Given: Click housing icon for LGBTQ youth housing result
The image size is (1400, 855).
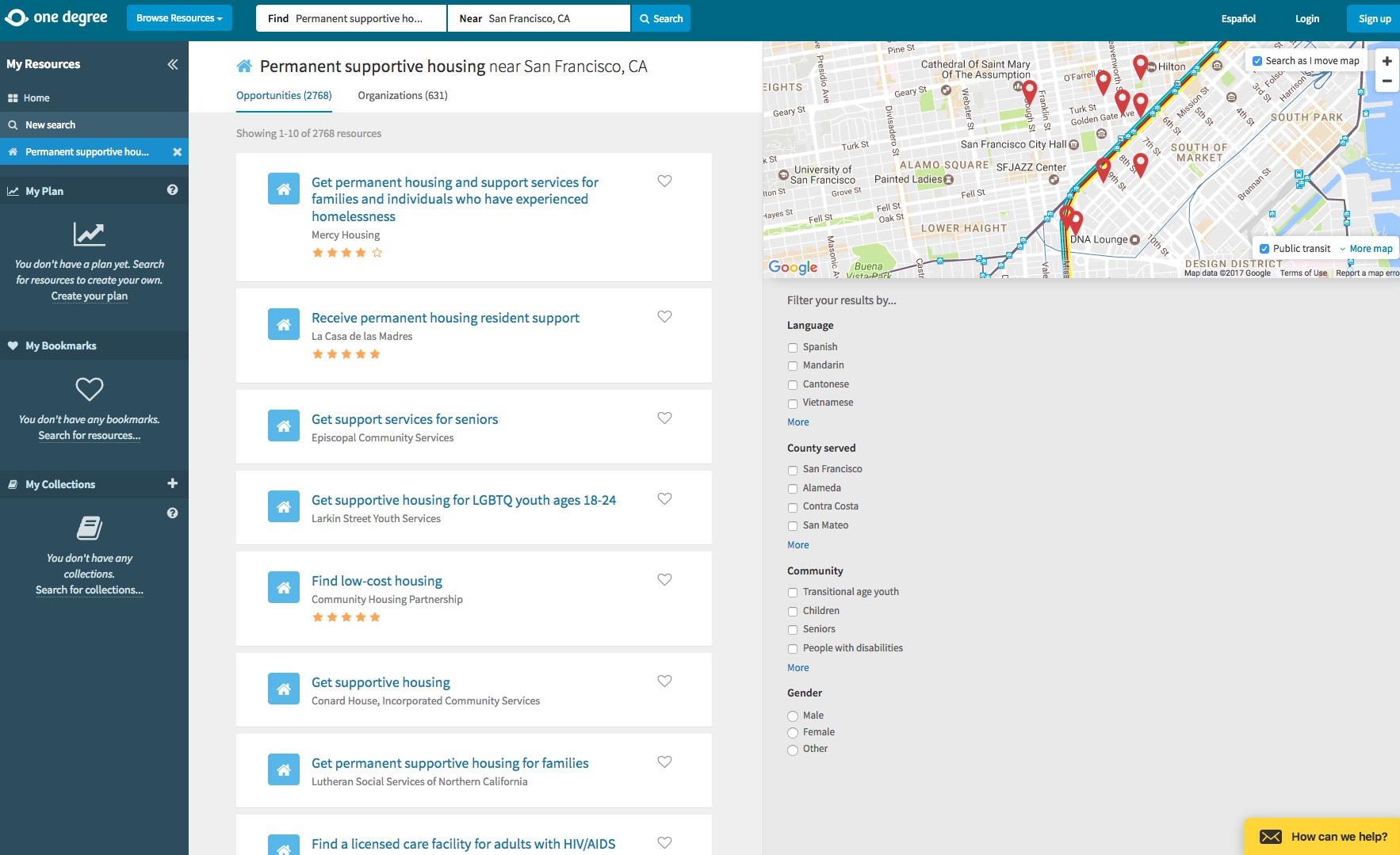Looking at the screenshot, I should pyautogui.click(x=284, y=506).
